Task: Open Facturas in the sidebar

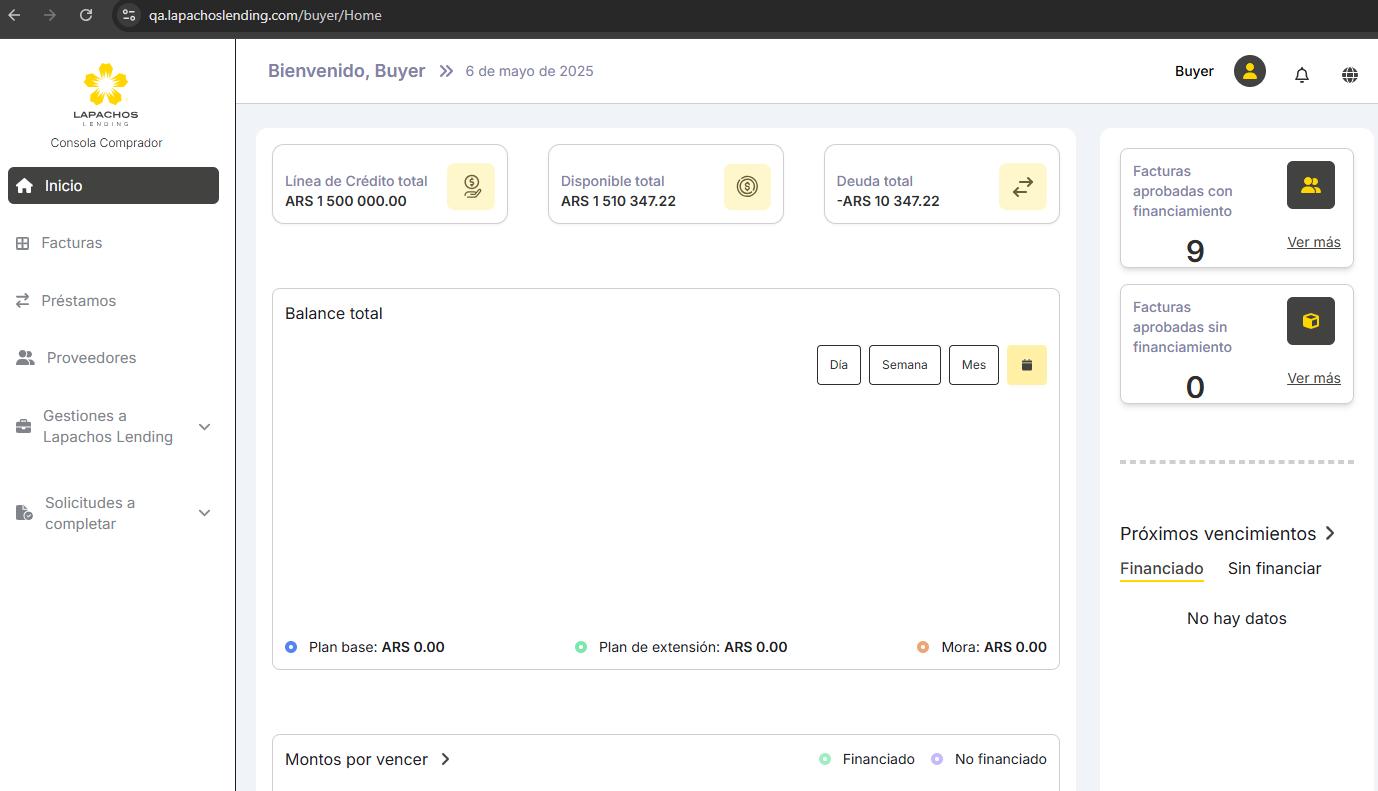Action: pyautogui.click(x=71, y=243)
